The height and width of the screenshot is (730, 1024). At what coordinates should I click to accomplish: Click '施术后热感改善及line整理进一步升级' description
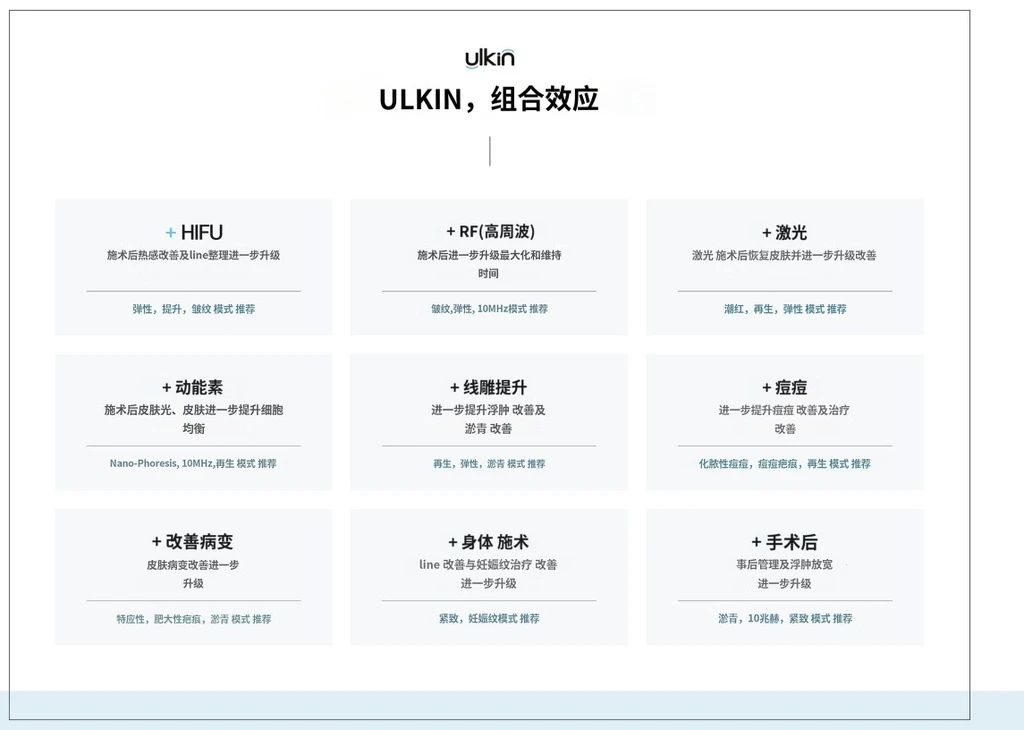[193, 255]
